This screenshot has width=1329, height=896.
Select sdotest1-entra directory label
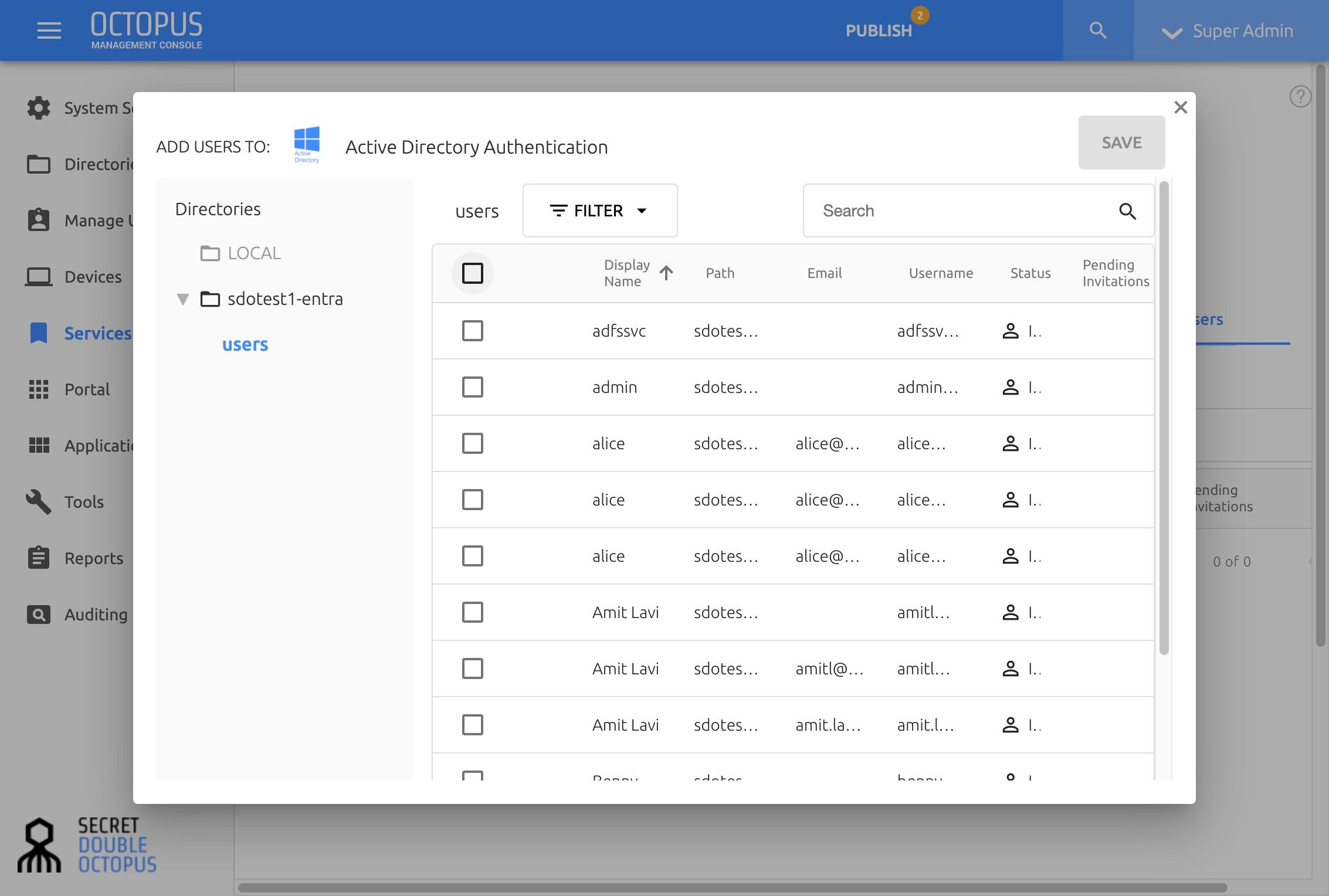pos(285,299)
